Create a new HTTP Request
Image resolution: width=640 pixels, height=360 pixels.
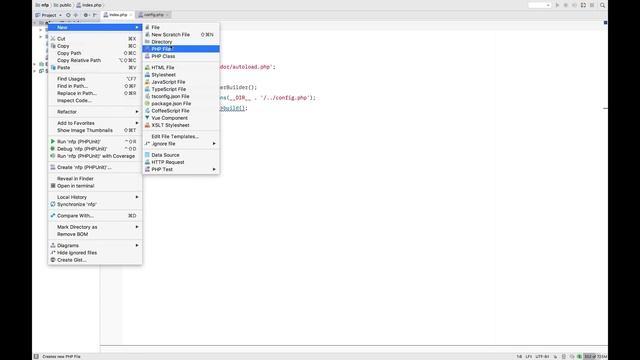181,162
